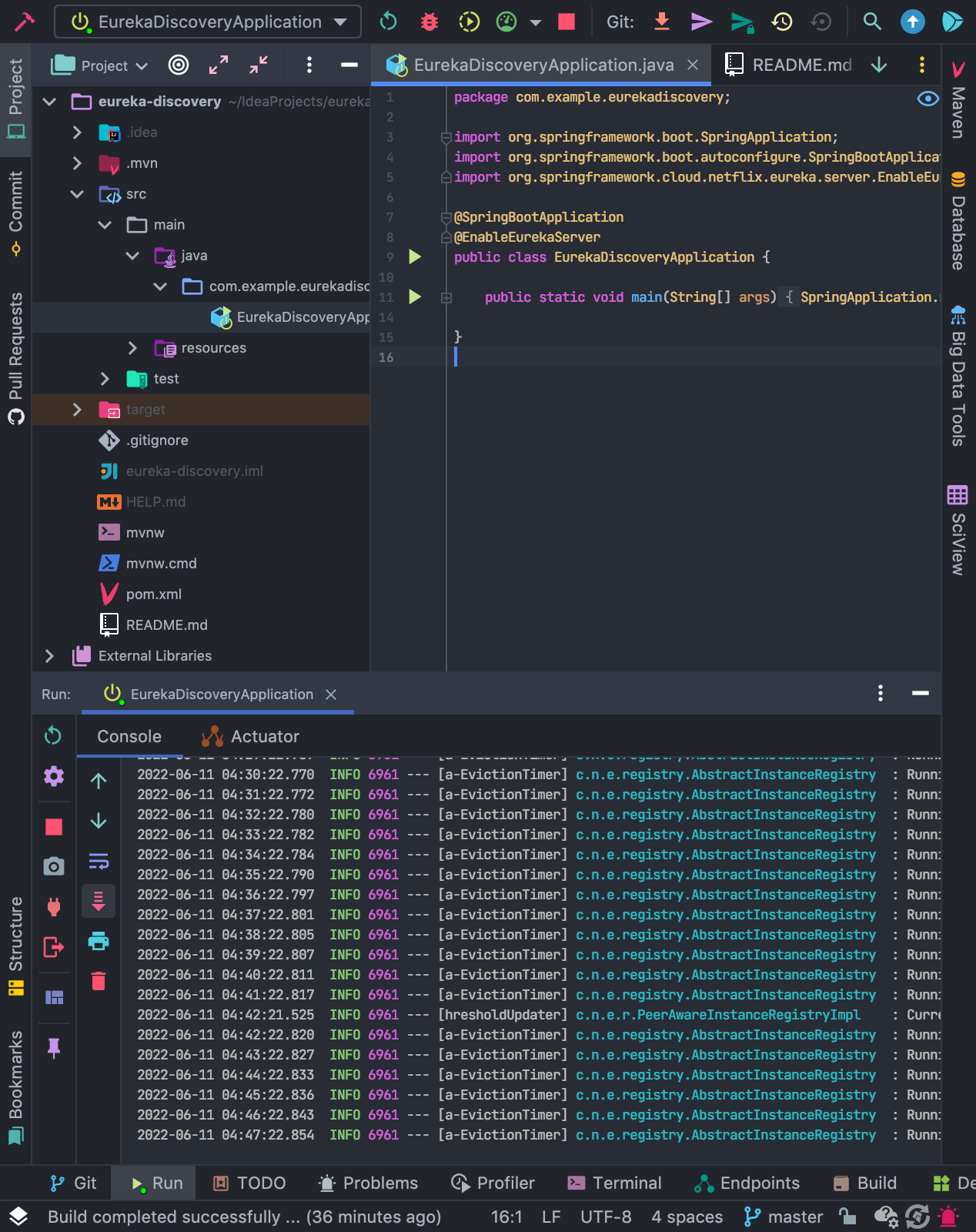Viewport: 976px width, 1232px height.
Task: Expand folded main method on line 11
Action: click(x=446, y=297)
